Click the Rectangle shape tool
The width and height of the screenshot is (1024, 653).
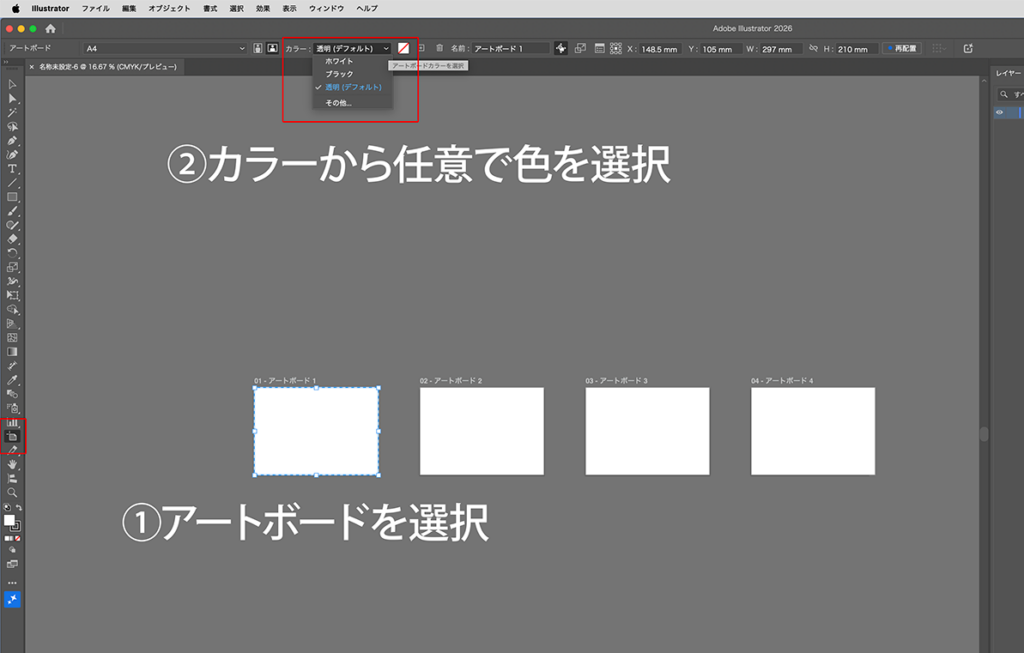click(13, 197)
